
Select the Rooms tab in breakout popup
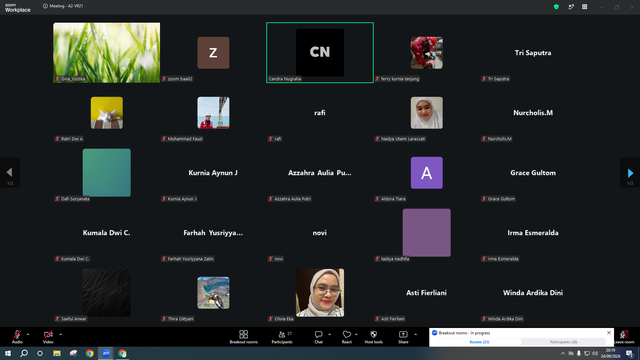point(479,342)
